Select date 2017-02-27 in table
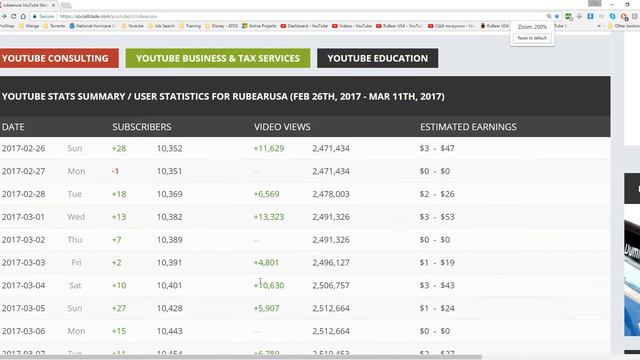The height and width of the screenshot is (360, 640). pos(23,171)
